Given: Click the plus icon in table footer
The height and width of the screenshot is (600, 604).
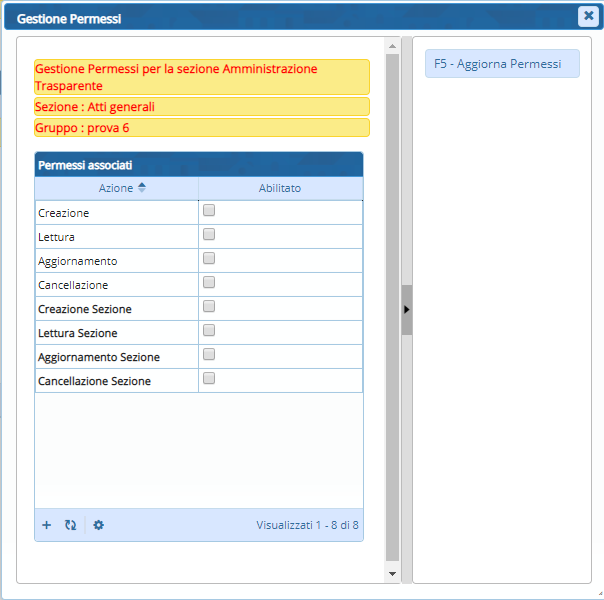Looking at the screenshot, I should click(x=46, y=524).
